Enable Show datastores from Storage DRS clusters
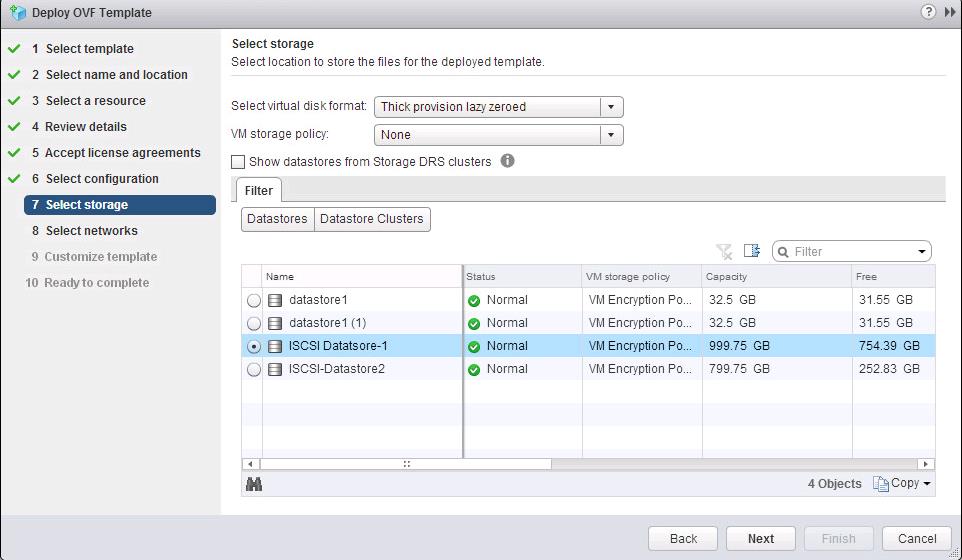Image resolution: width=962 pixels, height=560 pixels. click(x=238, y=162)
